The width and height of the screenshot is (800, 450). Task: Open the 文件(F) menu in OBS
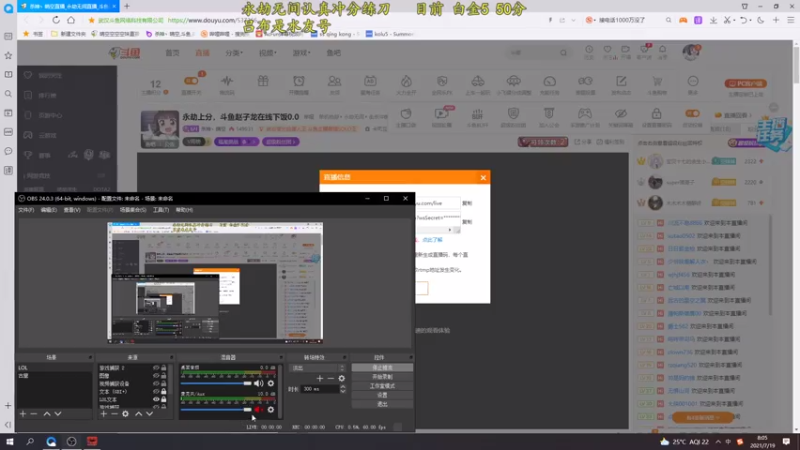coord(27,210)
